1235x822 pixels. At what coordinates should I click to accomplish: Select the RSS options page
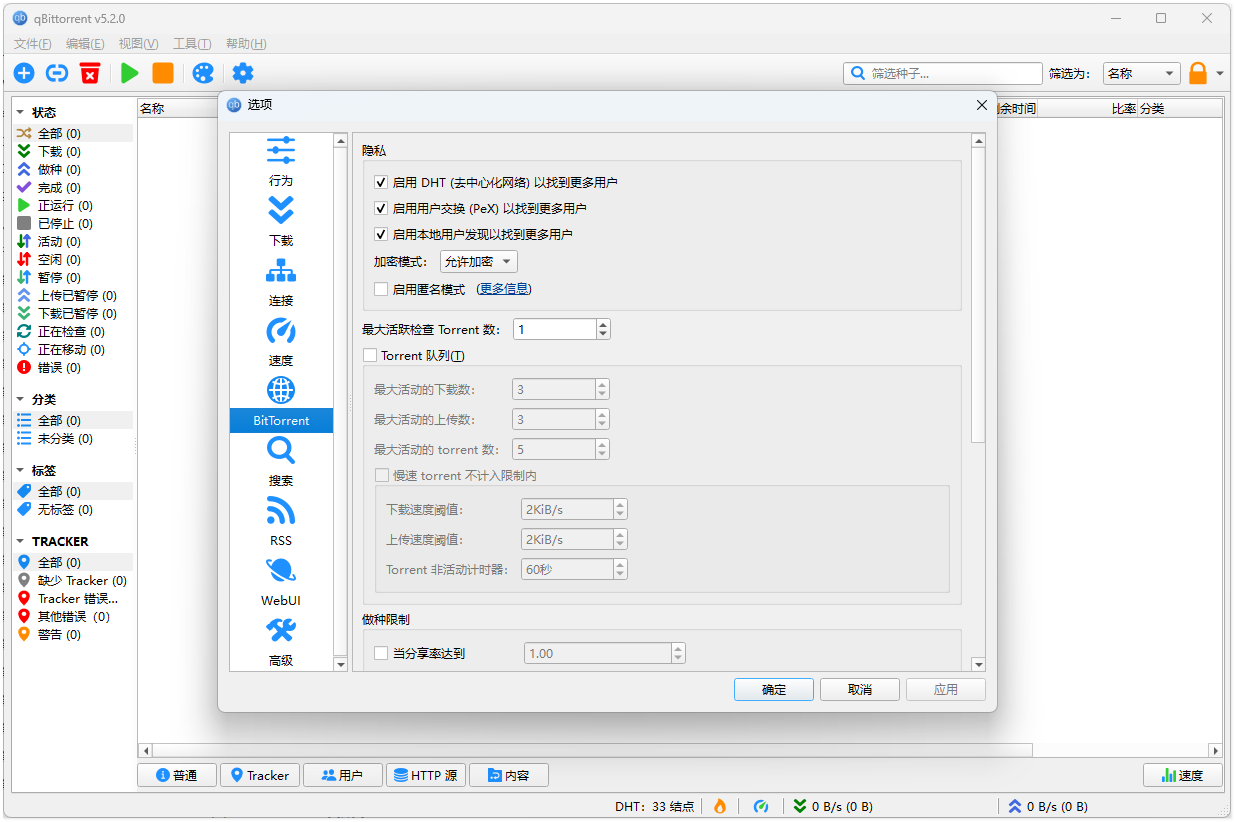(x=281, y=522)
